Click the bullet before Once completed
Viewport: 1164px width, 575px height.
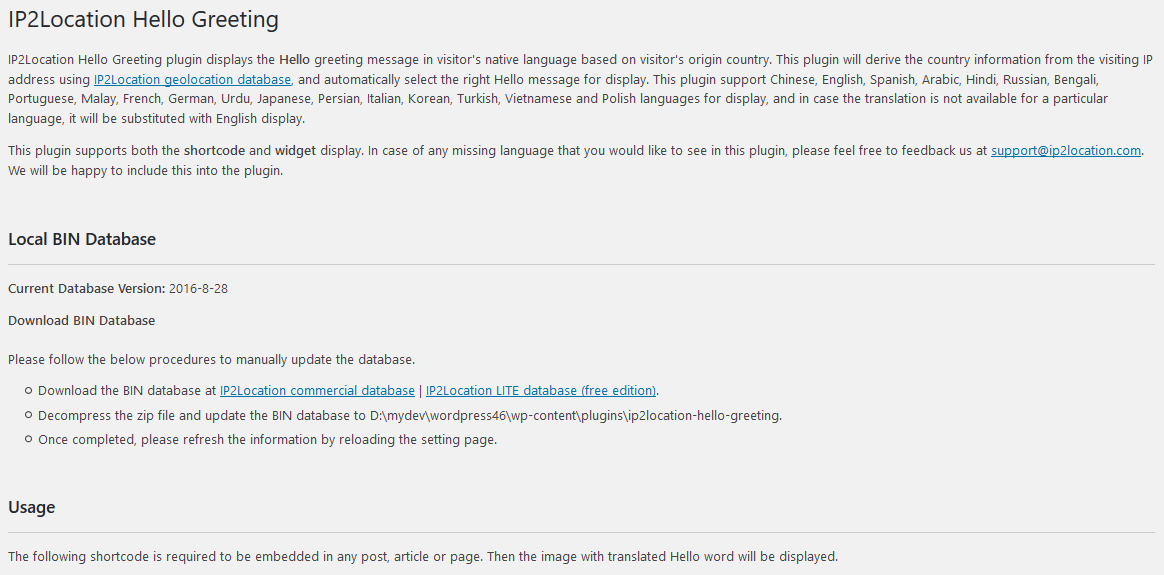tap(28, 439)
